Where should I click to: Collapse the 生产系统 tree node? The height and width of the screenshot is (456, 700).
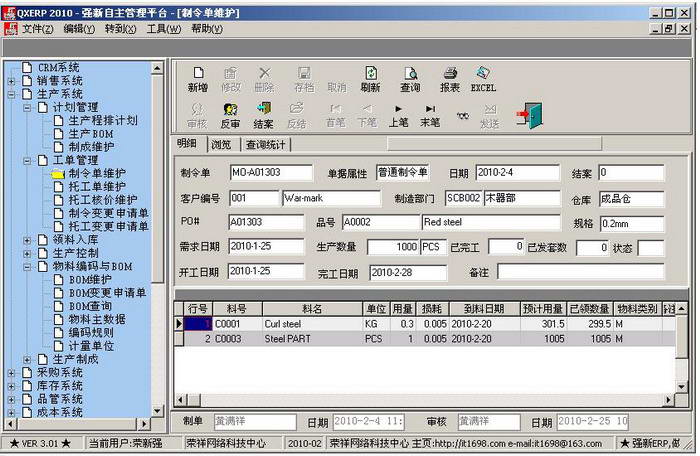pyautogui.click(x=12, y=94)
